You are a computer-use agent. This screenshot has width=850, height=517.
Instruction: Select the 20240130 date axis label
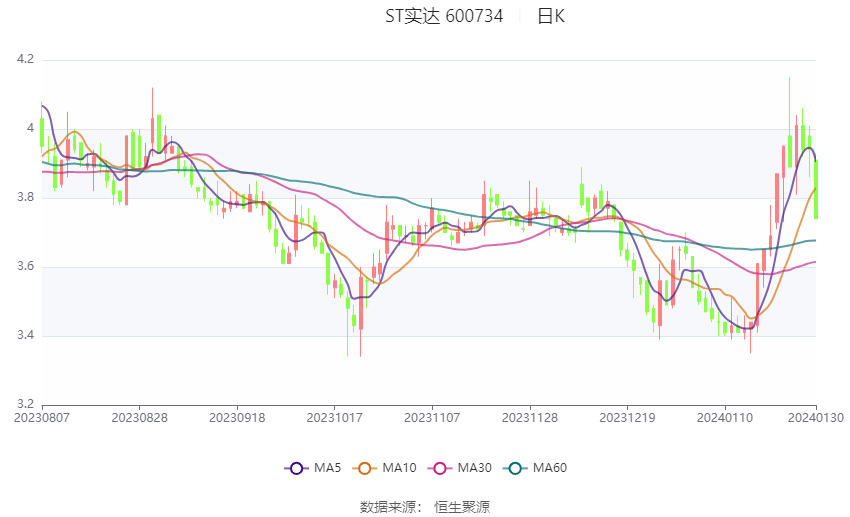816,418
